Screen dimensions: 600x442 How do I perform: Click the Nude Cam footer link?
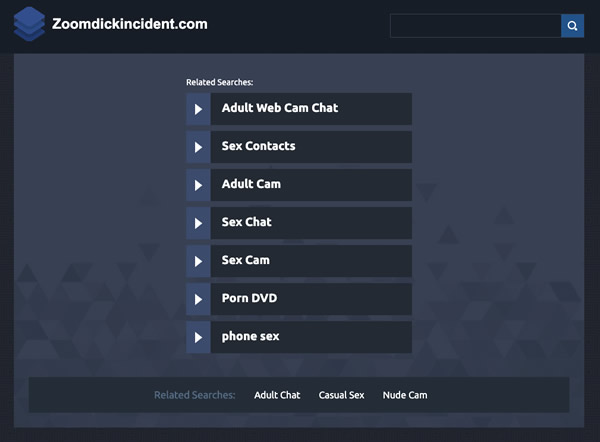coord(405,395)
